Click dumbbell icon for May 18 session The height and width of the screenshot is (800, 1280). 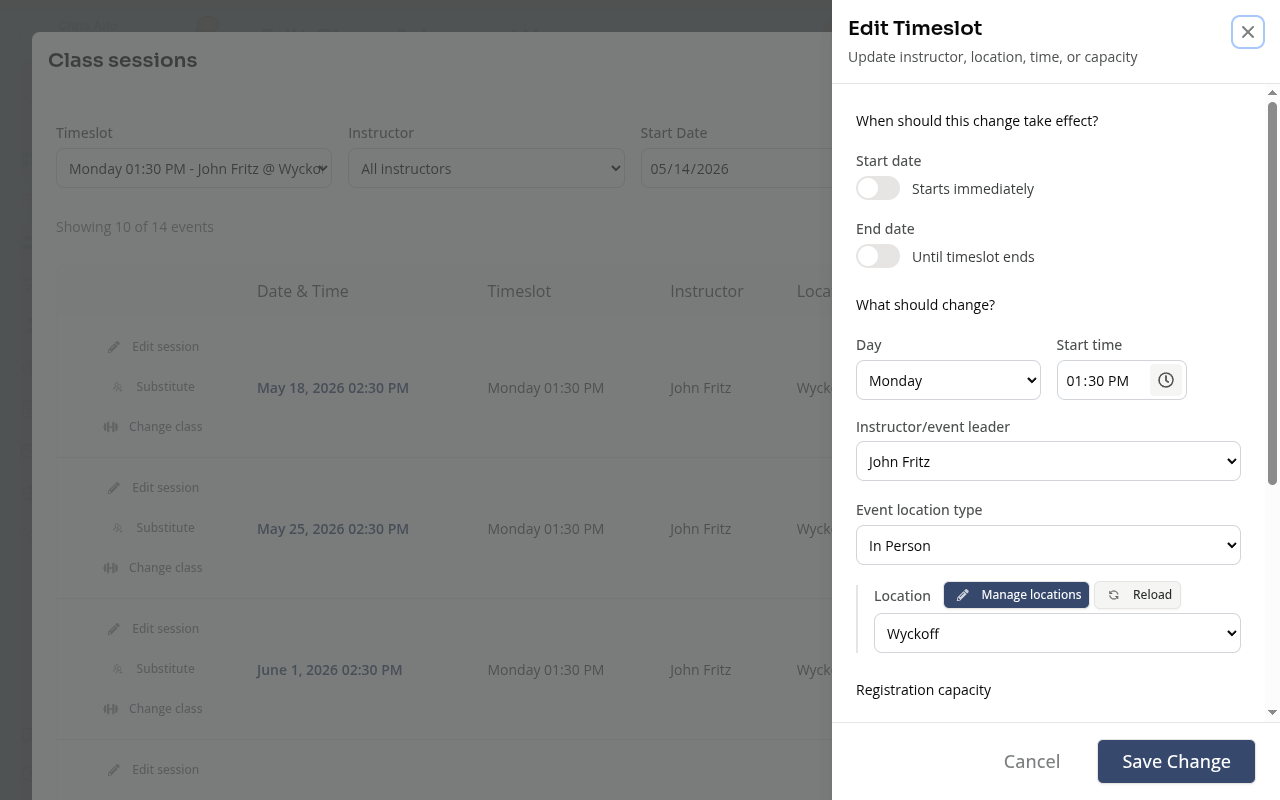click(111, 427)
